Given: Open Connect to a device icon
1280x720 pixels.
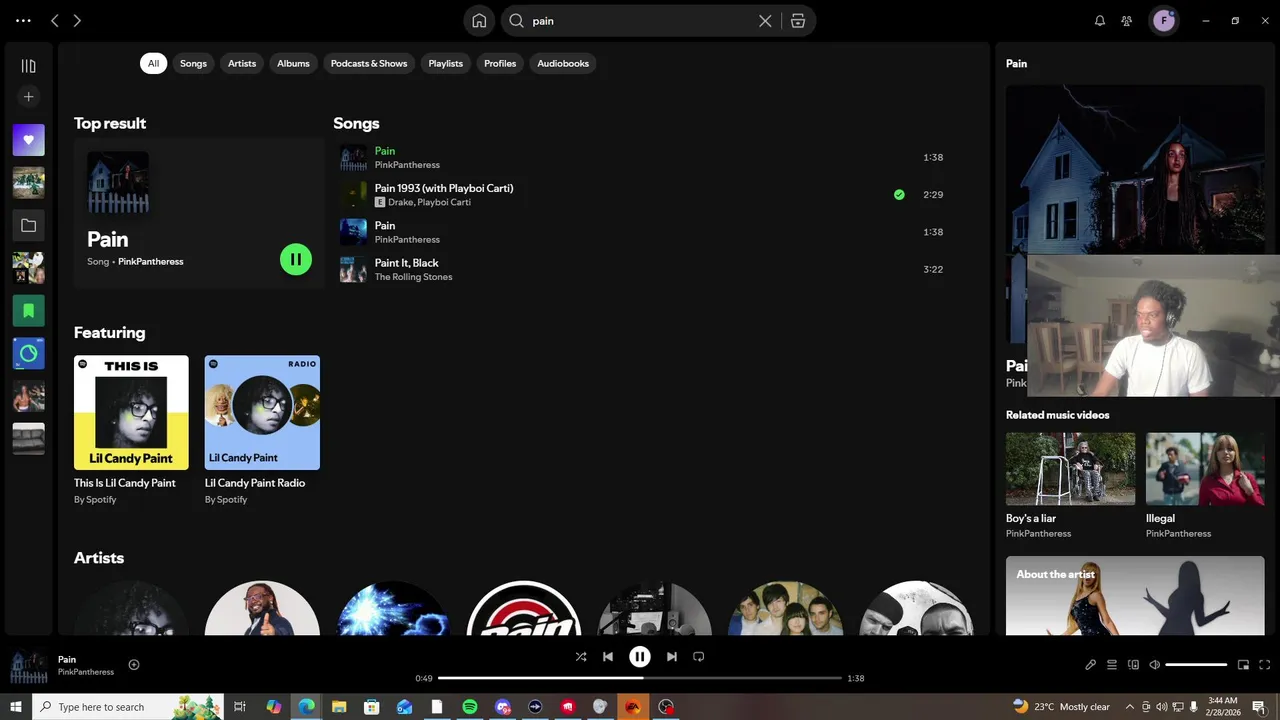Looking at the screenshot, I should click(1133, 665).
